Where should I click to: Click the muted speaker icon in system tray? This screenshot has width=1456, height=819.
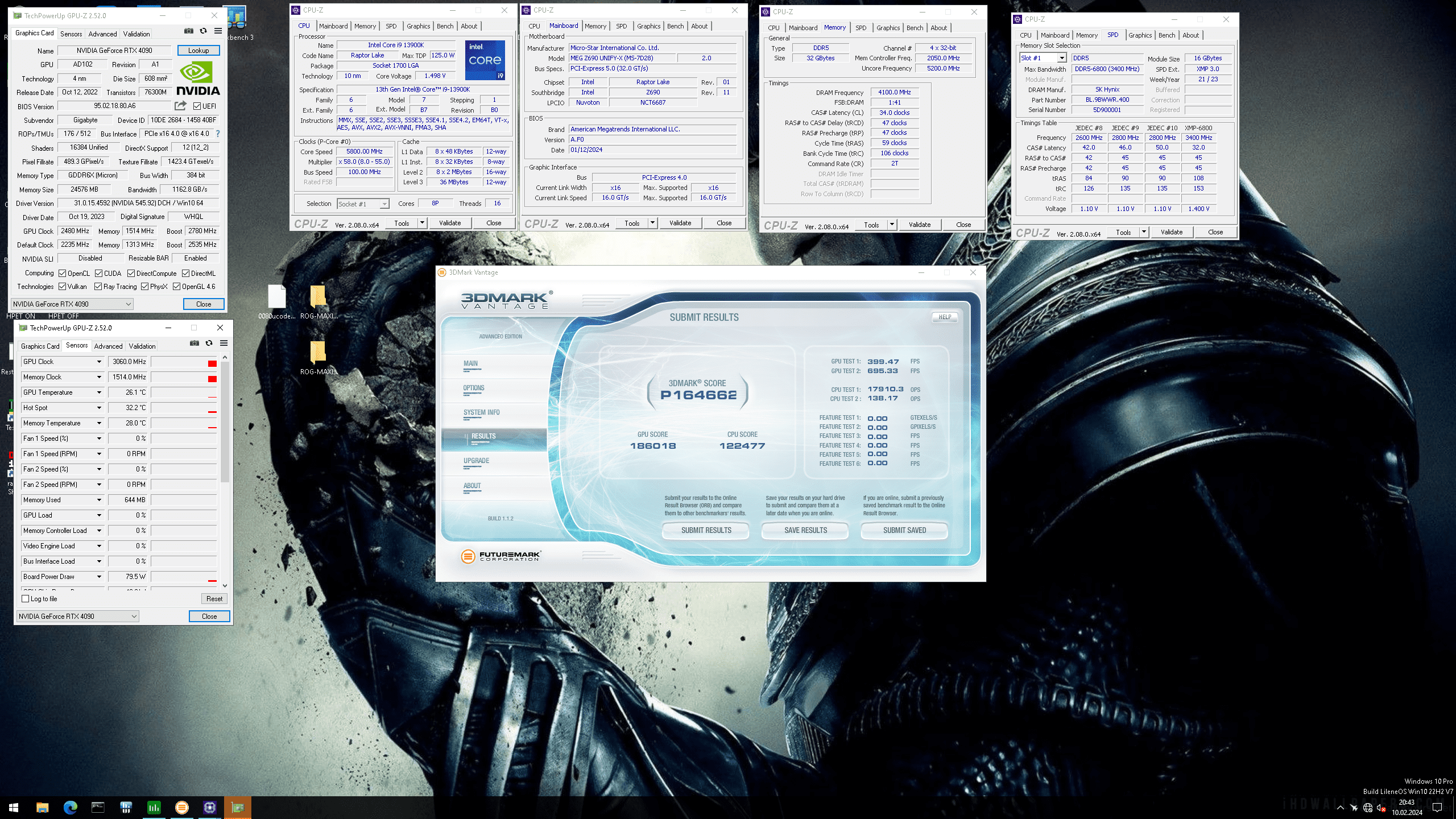coord(1380,808)
